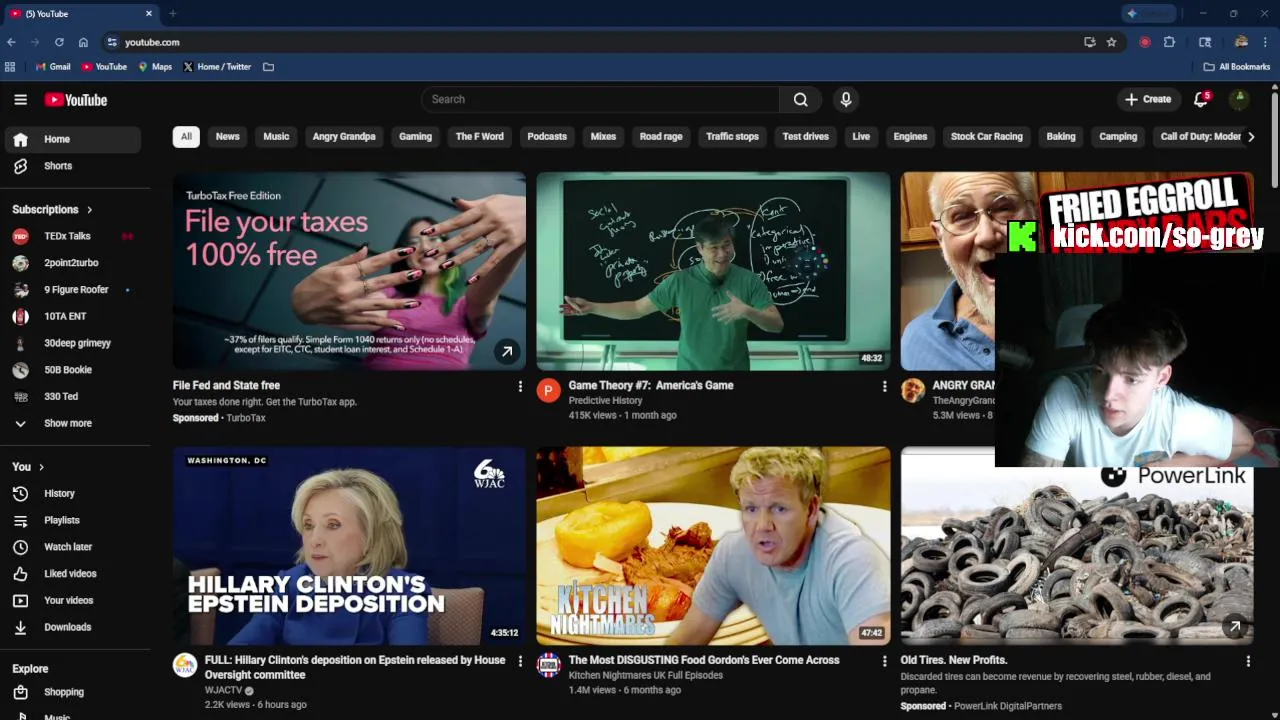1280x720 pixels.
Task: Select the Angry Grandpa filter chip
Action: 344,137
